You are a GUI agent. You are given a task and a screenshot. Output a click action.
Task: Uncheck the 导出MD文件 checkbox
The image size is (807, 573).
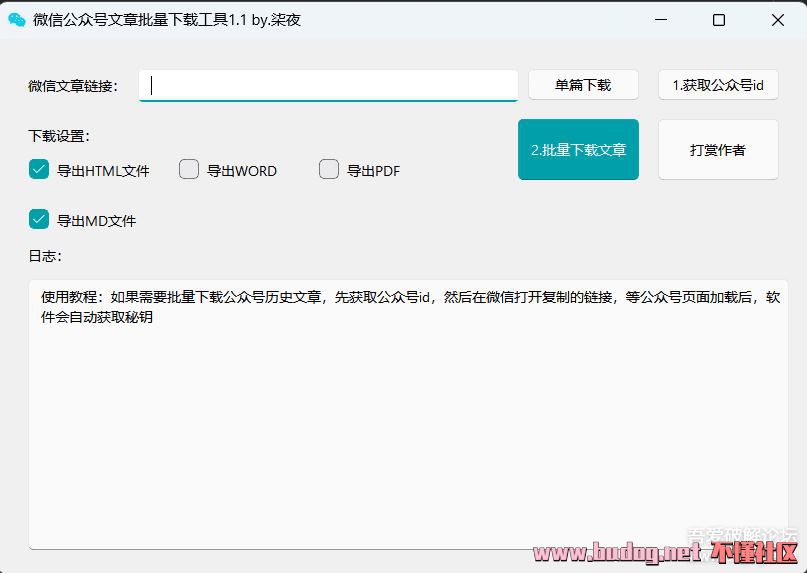[x=39, y=219]
